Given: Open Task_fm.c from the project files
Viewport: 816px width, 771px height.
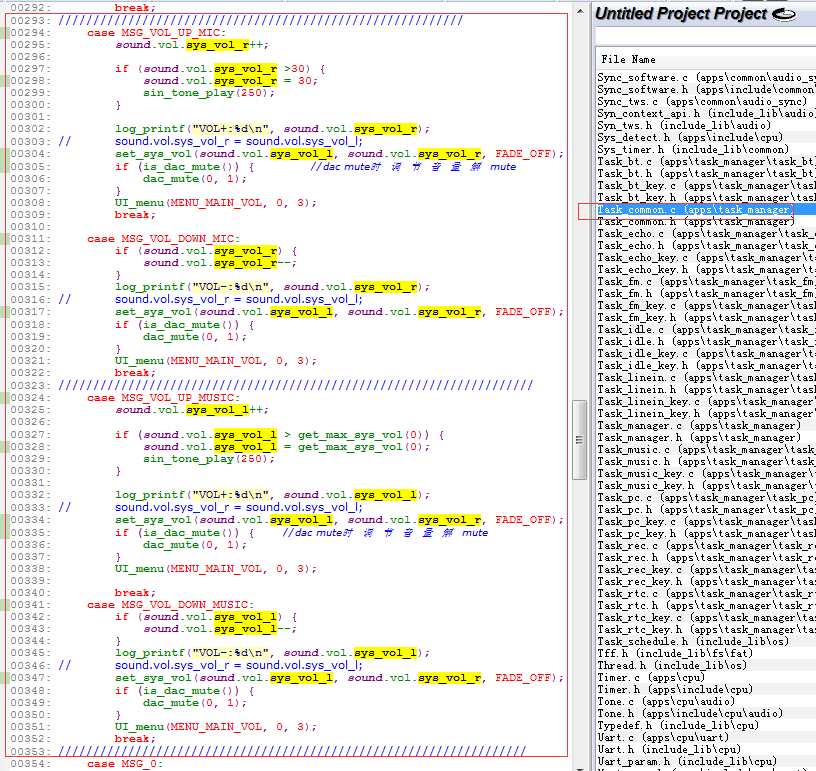Looking at the screenshot, I should 707,281.
